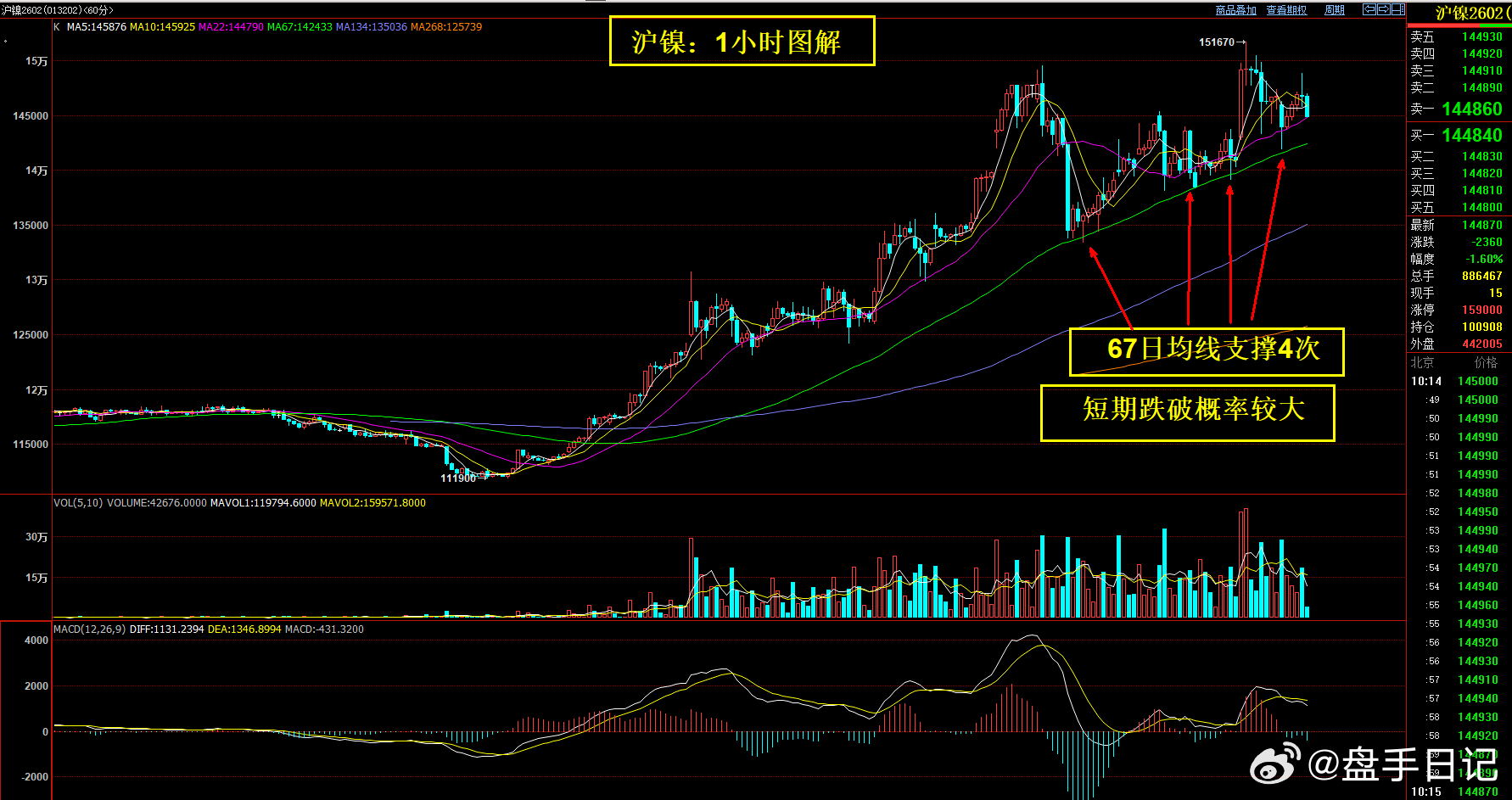Image resolution: width=1512 pixels, height=800 pixels.
Task: Click the K main chart indicator label
Action: click(x=57, y=27)
